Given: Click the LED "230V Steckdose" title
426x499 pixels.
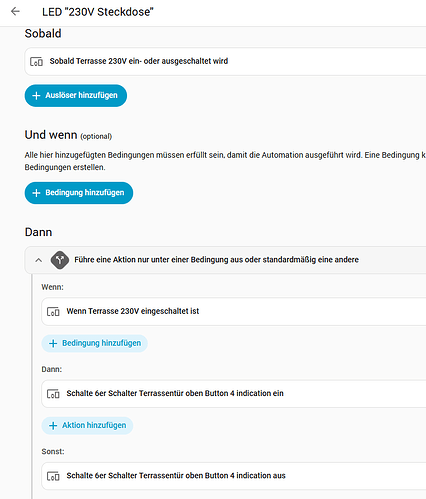Looking at the screenshot, I should click(x=98, y=12).
